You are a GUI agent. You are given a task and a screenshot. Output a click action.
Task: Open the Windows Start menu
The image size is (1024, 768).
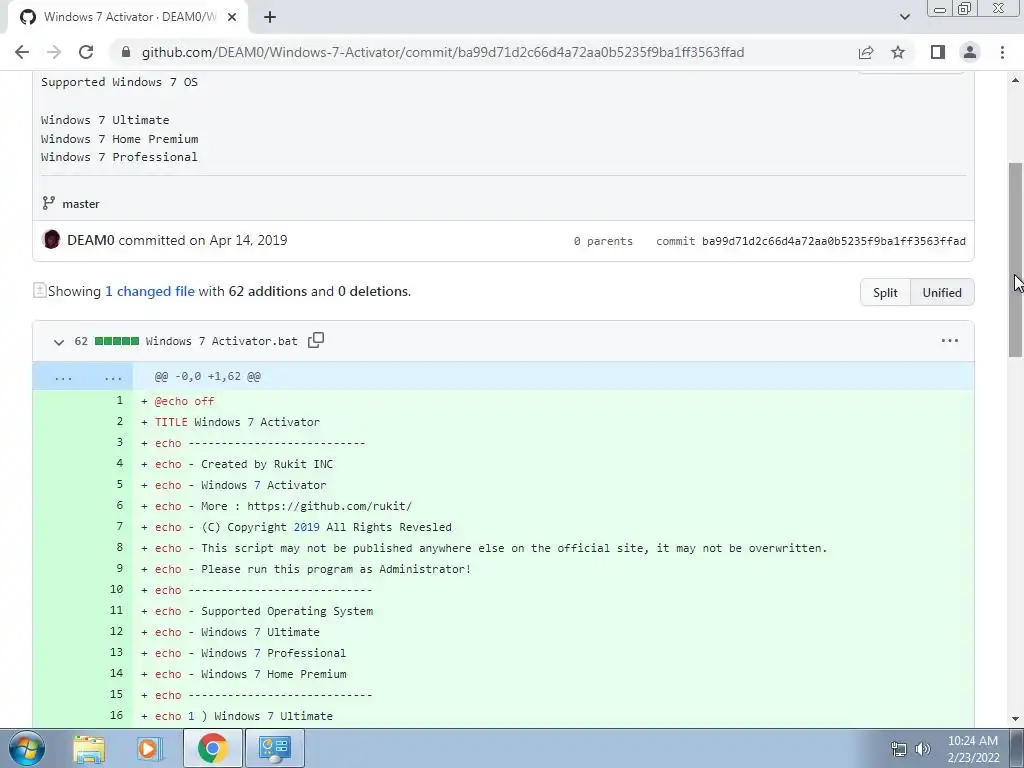coord(26,748)
